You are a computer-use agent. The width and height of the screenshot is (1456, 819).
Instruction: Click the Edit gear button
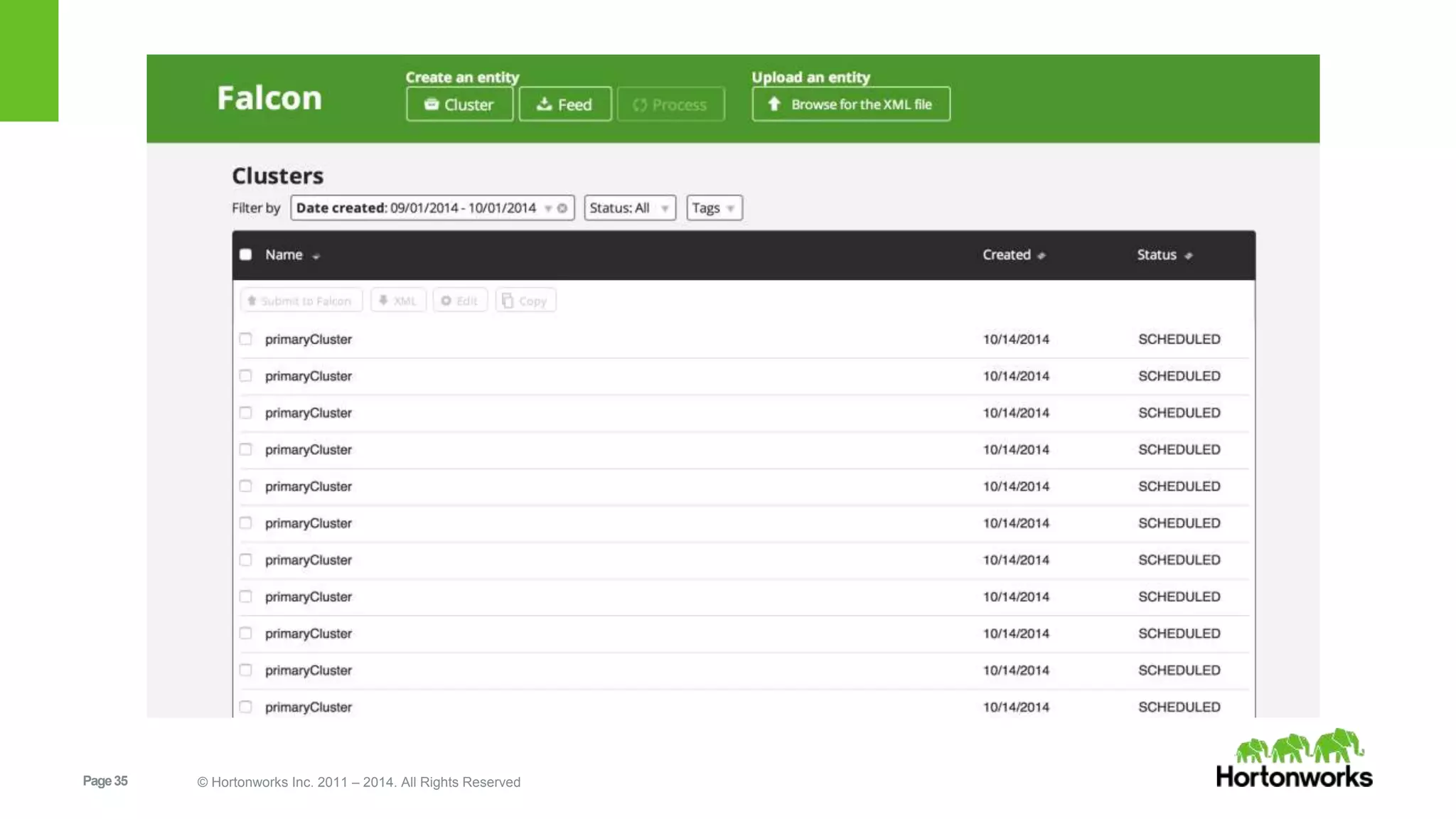[460, 301]
